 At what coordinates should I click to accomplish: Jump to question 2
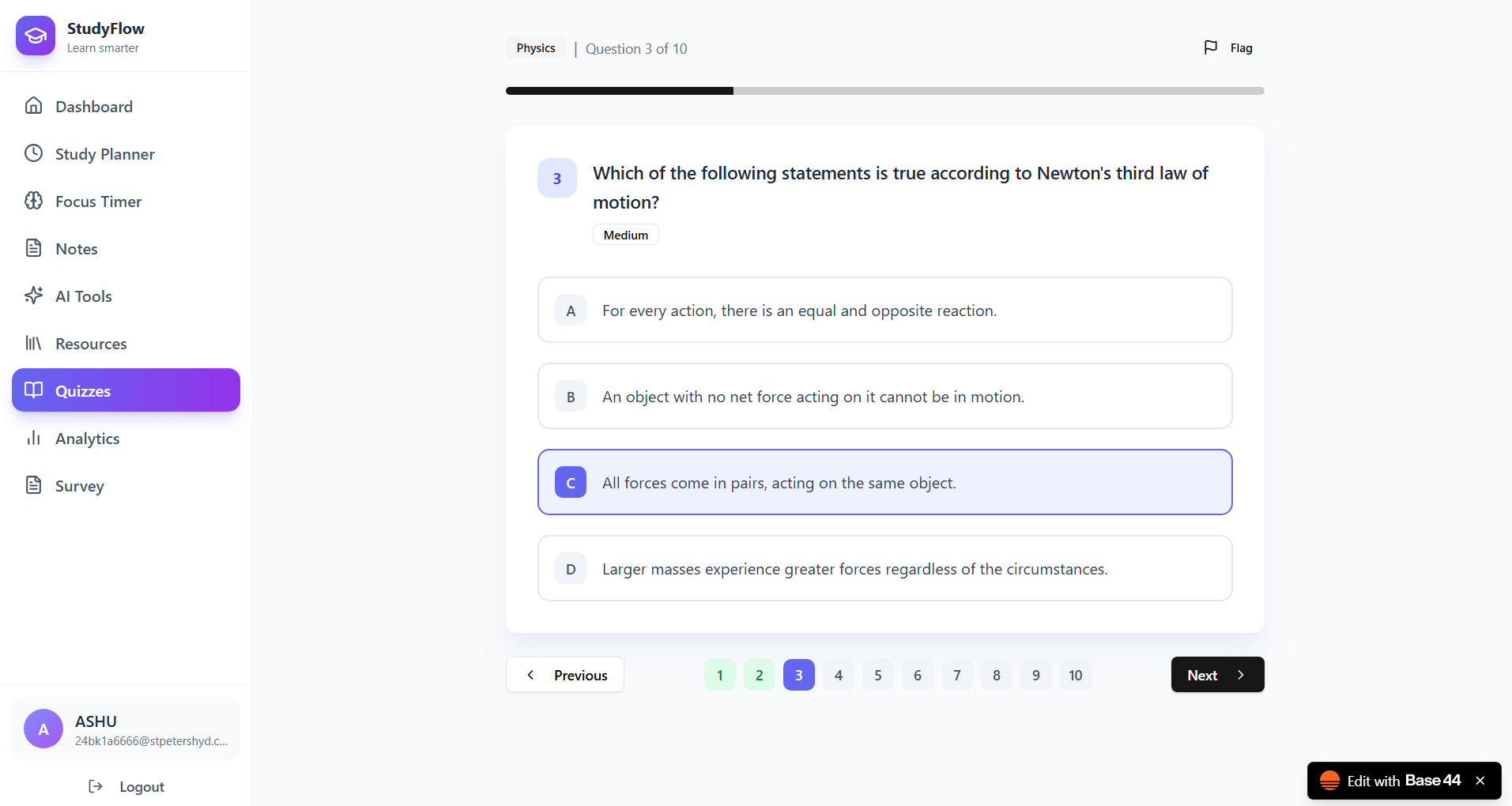[760, 675]
